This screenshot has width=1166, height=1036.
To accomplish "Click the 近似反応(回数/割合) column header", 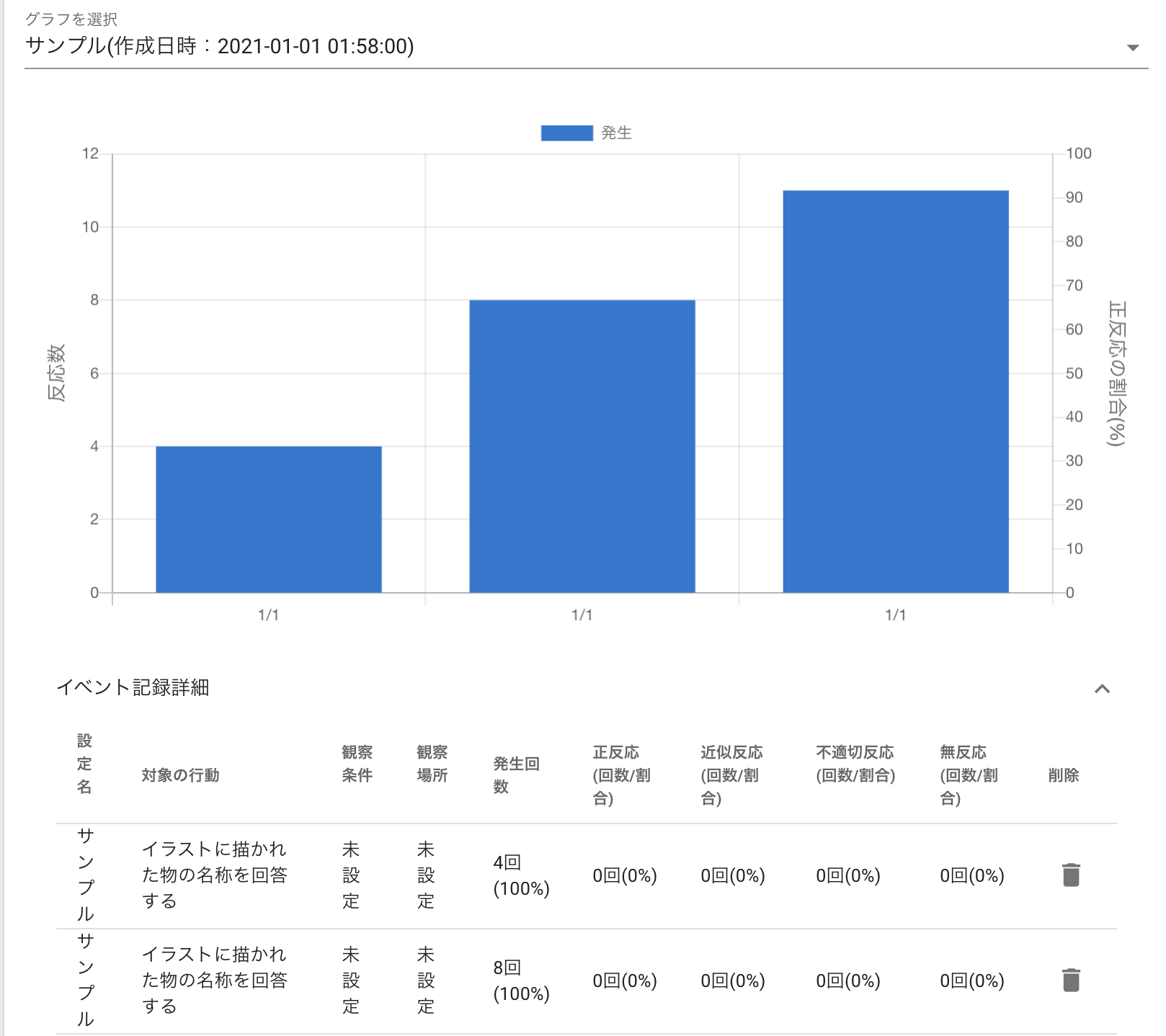I will click(731, 775).
